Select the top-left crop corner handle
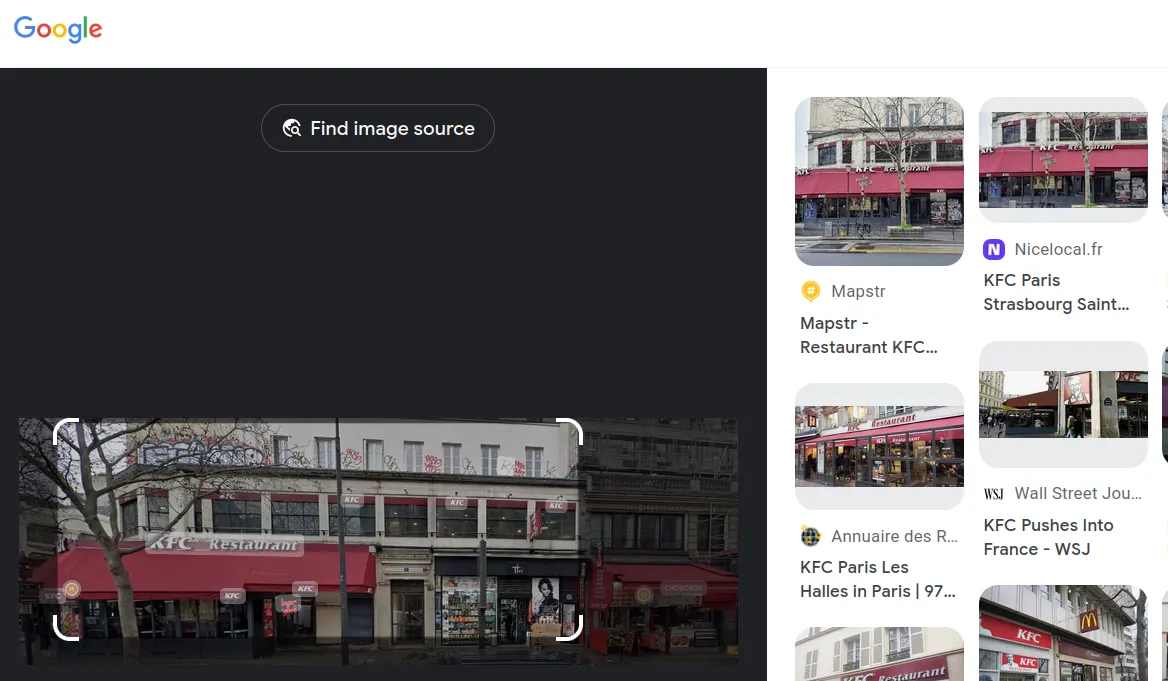The width and height of the screenshot is (1168, 681). pyautogui.click(x=62, y=428)
